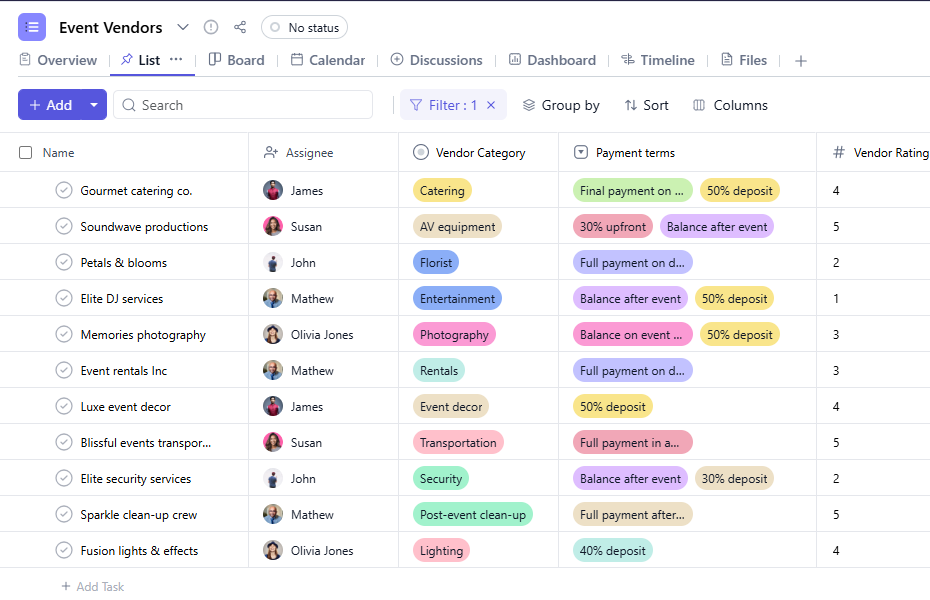This screenshot has width=930, height=600.
Task: Mark Fusion lights & effects task complete
Action: (x=63, y=551)
